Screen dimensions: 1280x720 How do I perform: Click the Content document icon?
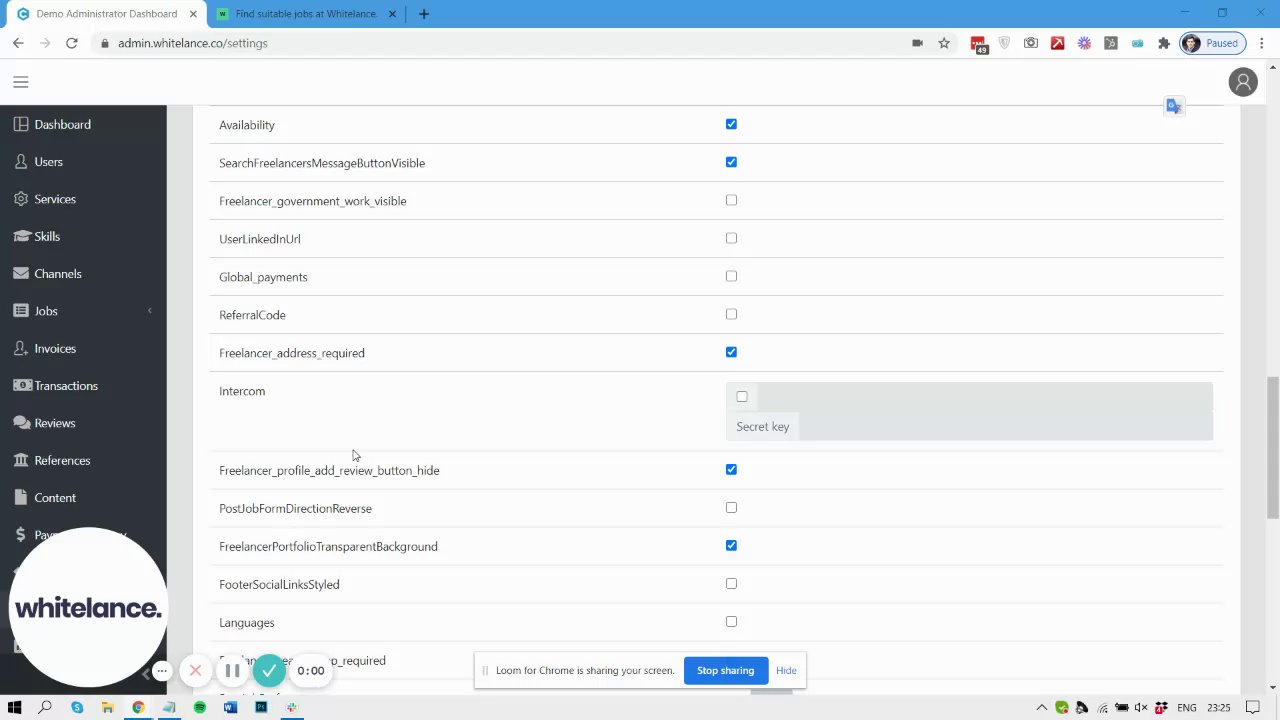(21, 497)
